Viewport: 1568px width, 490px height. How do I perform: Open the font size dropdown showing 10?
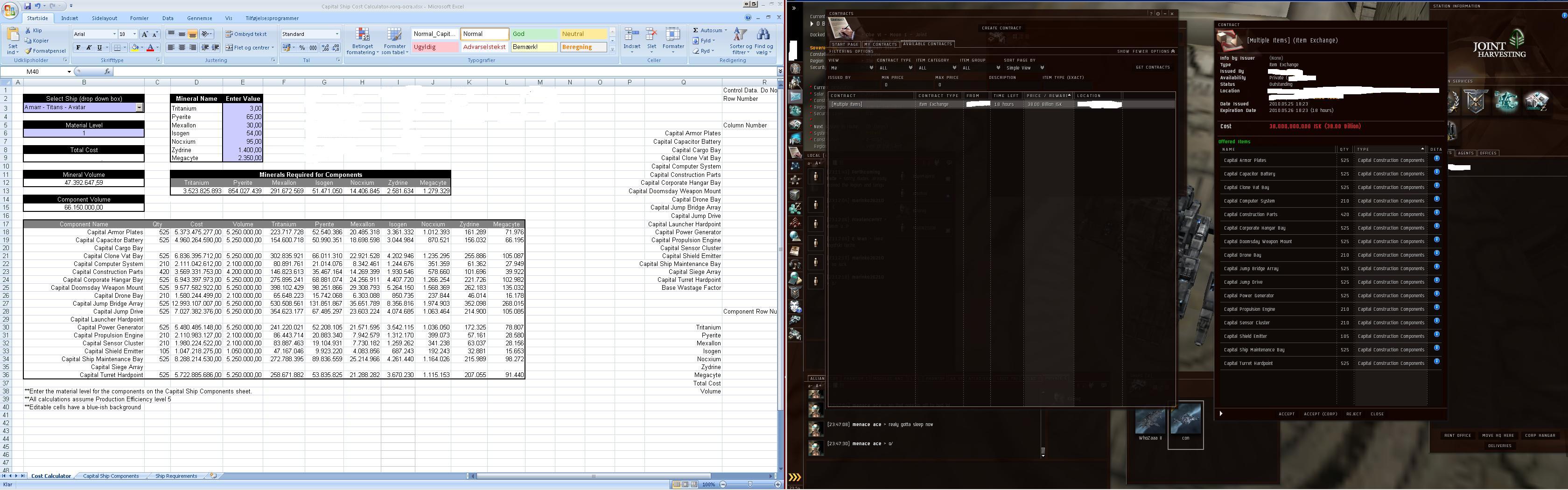pyautogui.click(x=134, y=34)
